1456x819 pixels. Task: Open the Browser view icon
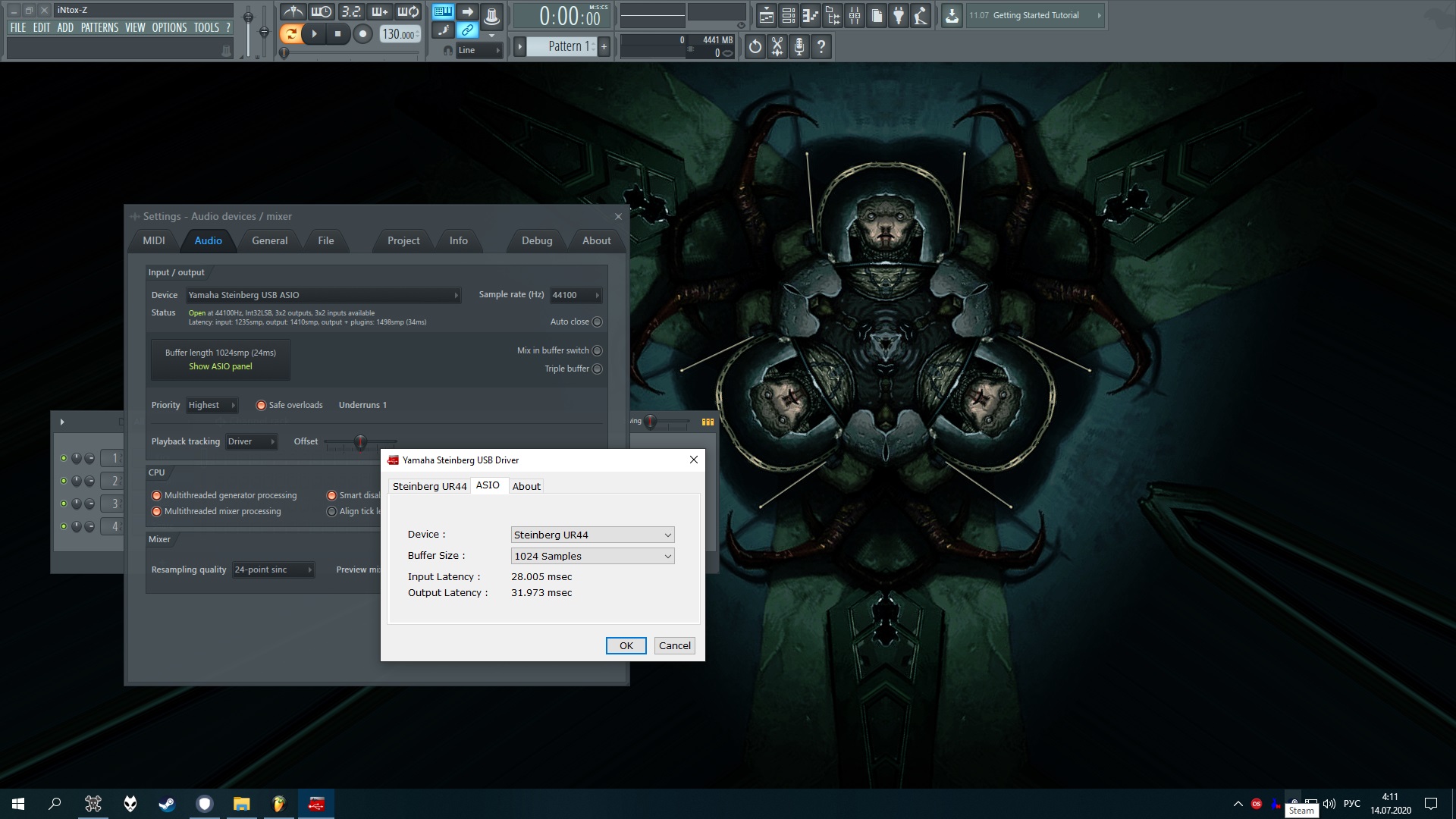(x=833, y=15)
